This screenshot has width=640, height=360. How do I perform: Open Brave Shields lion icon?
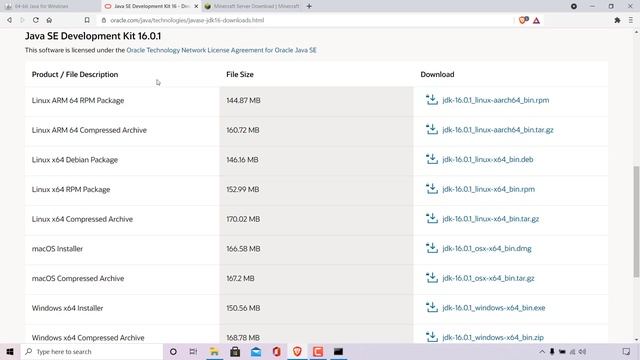pyautogui.click(x=523, y=20)
